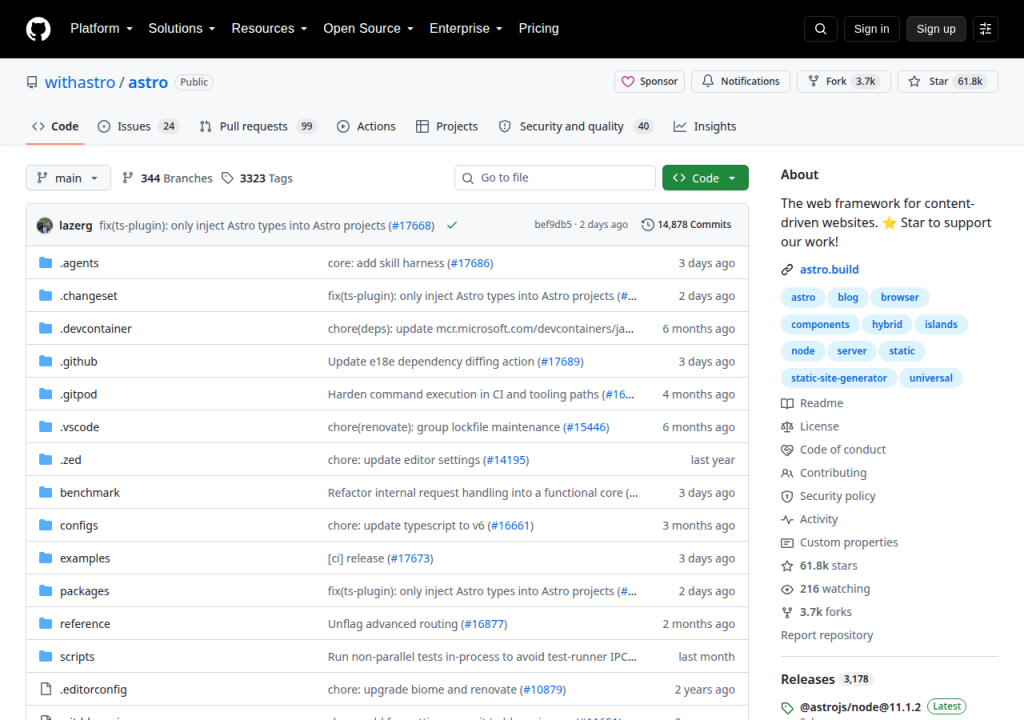The height and width of the screenshot is (720, 1024).
Task: Open the appearance settings icon beside Sign up
Action: (985, 29)
